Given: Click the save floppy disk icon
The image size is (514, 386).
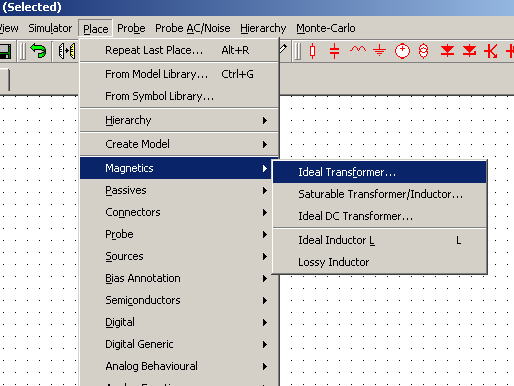Looking at the screenshot, I should pos(5,51).
